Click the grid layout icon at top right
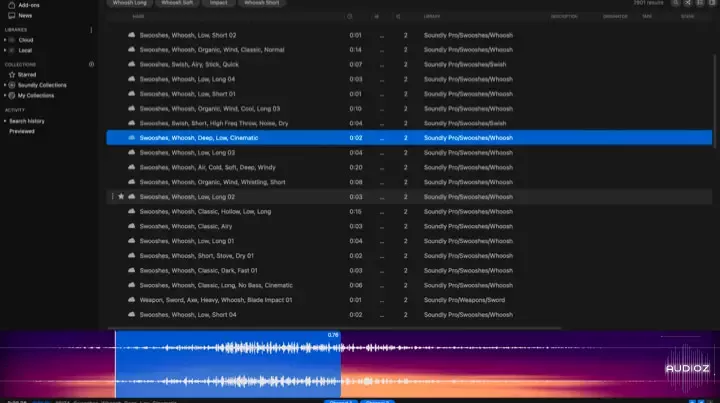The width and height of the screenshot is (720, 403). pos(700,3)
